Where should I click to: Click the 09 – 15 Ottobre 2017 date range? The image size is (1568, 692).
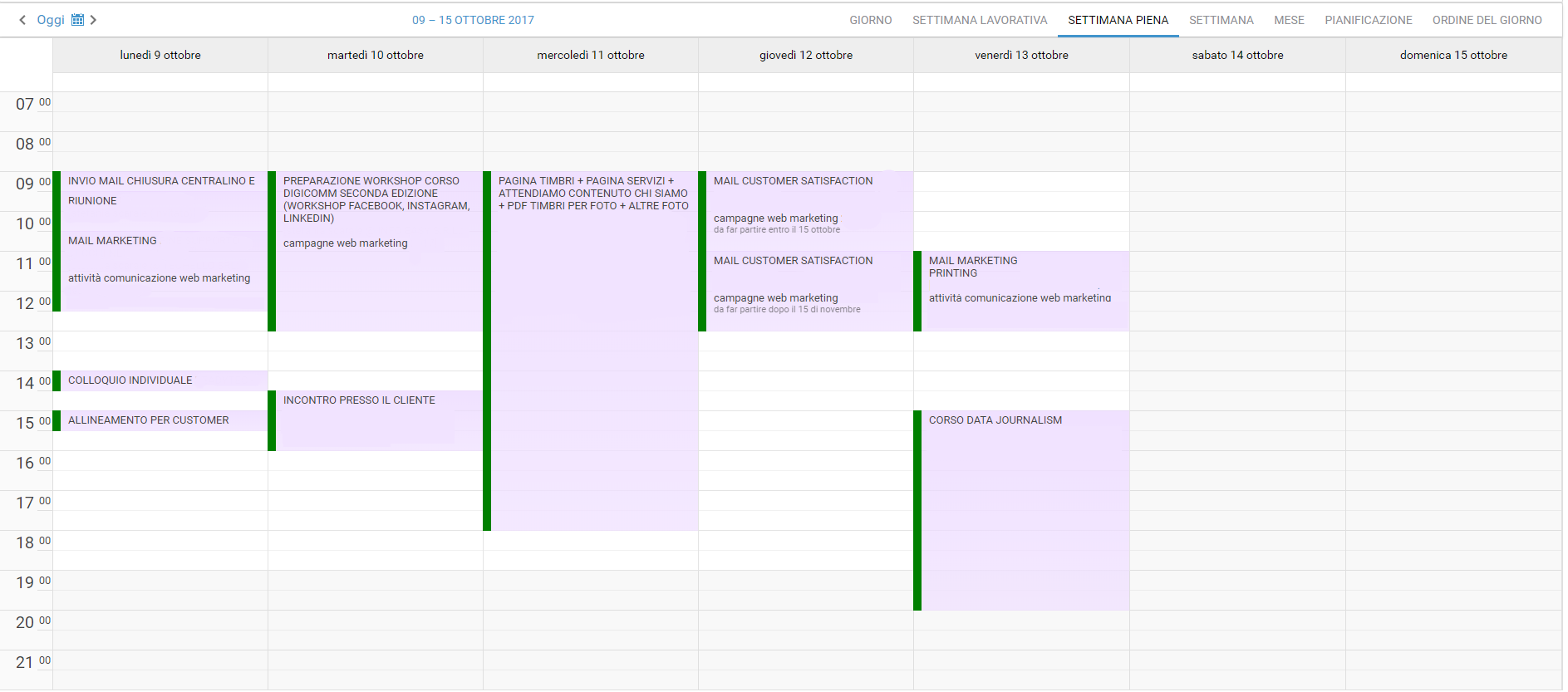[x=473, y=20]
